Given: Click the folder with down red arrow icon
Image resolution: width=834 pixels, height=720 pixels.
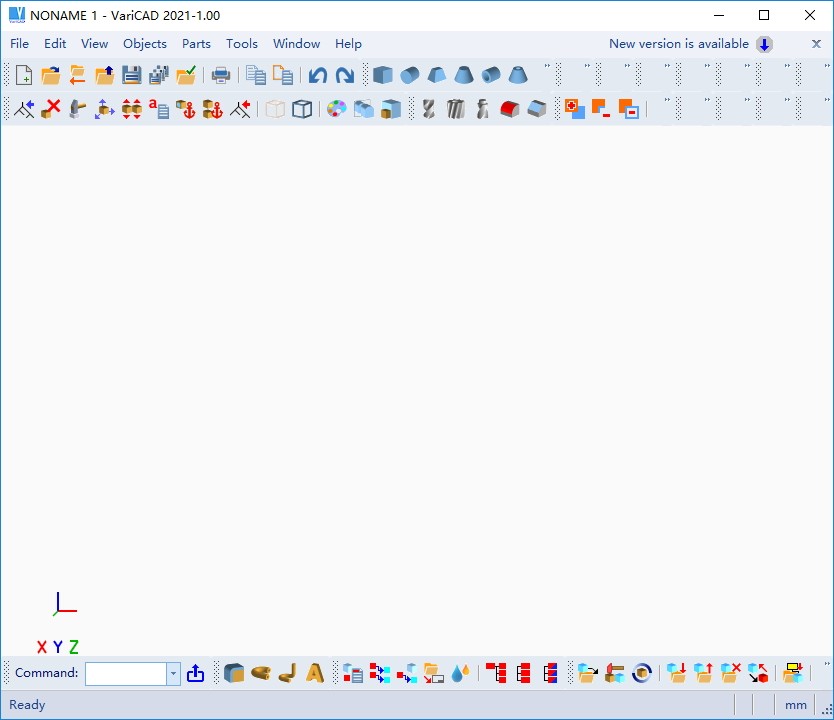Looking at the screenshot, I should [677, 673].
